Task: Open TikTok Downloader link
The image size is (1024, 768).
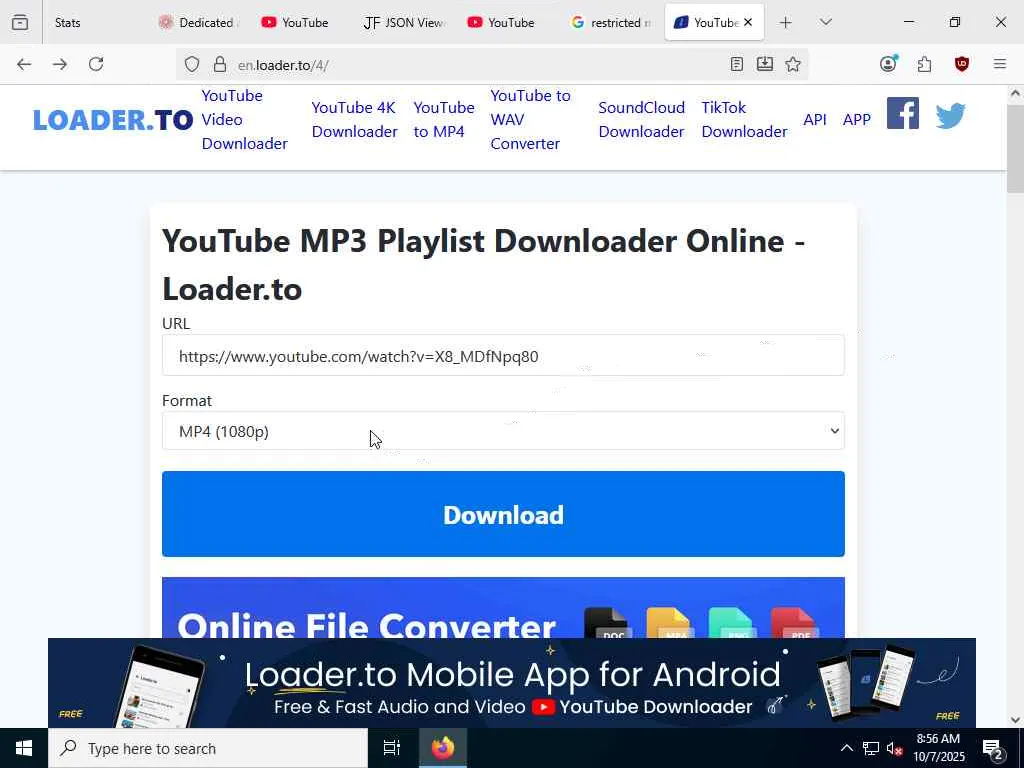Action: click(x=744, y=120)
